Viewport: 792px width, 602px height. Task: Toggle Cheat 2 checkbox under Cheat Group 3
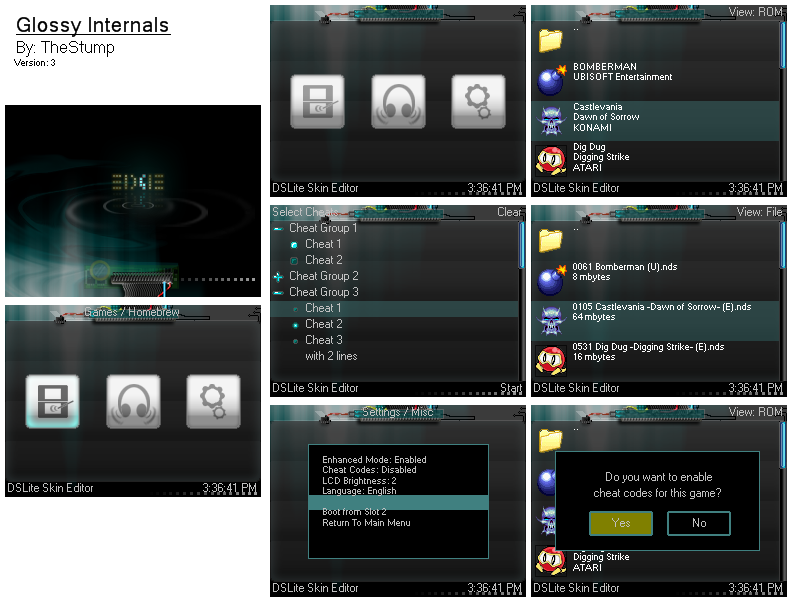coord(295,325)
